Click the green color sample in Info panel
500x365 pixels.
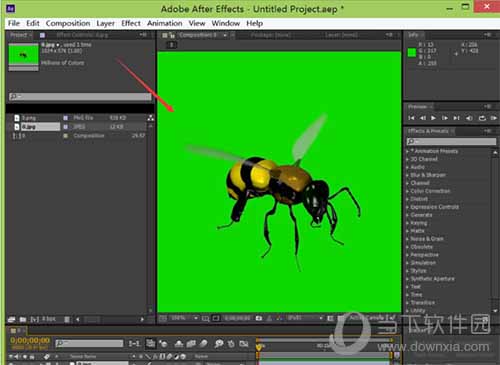(x=412, y=52)
